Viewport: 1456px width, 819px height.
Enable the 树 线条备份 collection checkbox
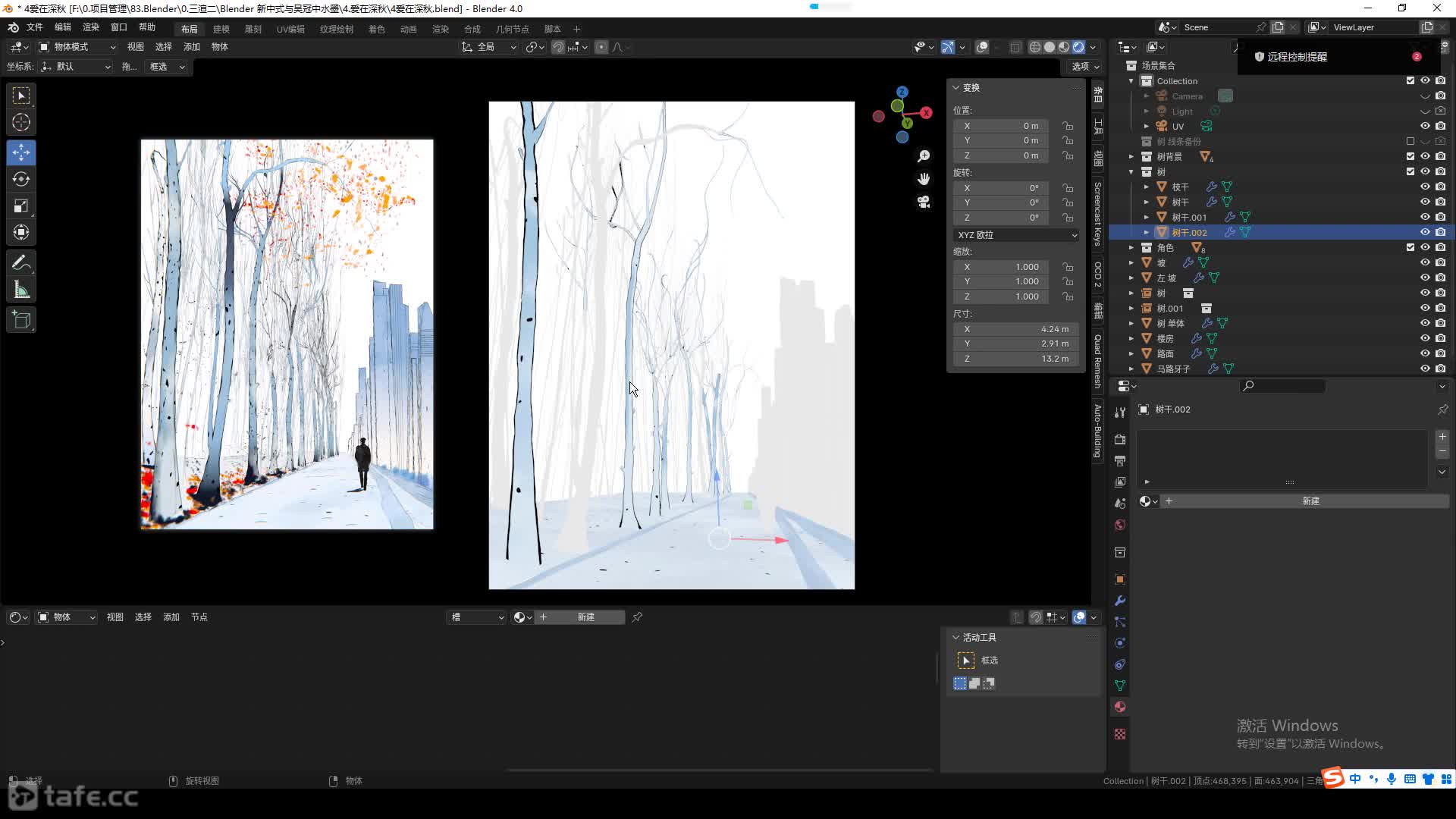point(1410,141)
